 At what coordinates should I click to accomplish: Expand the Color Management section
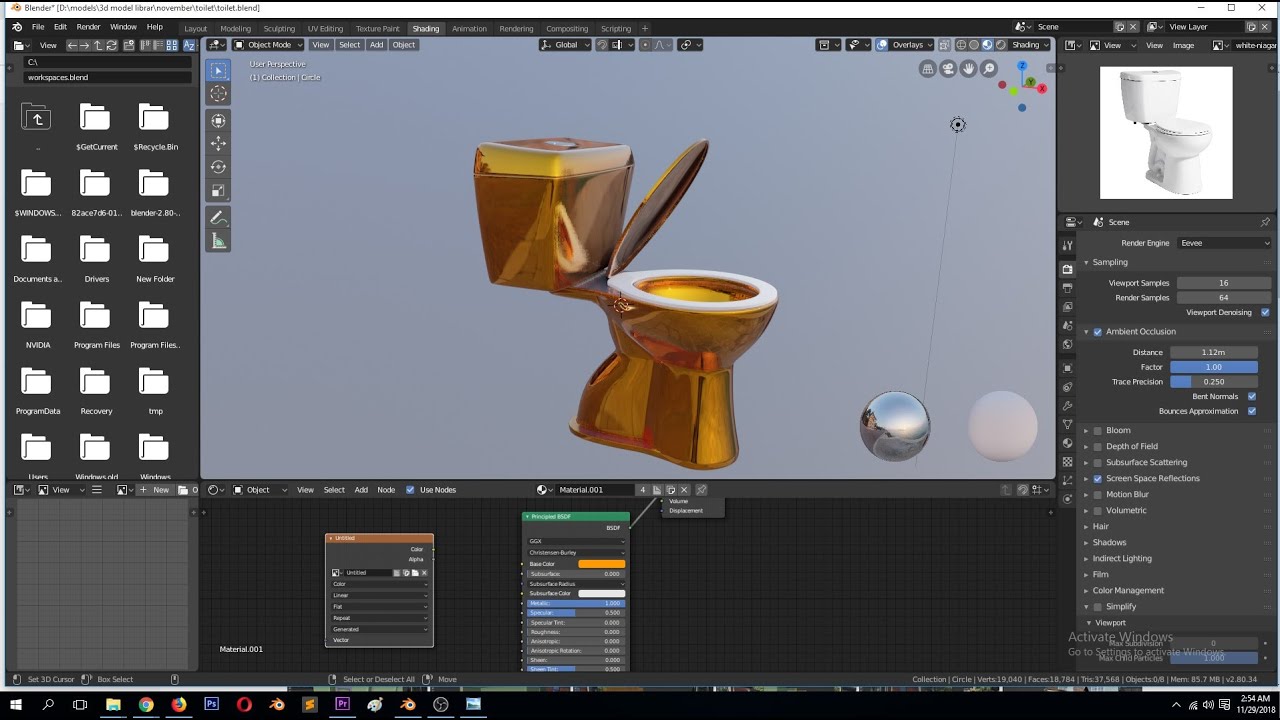click(1127, 591)
